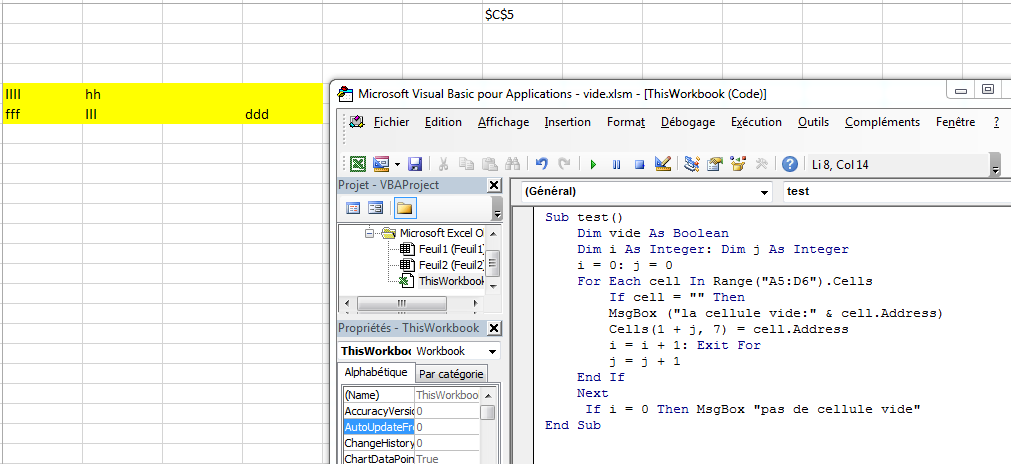Open Find with the binoculars icon
Image resolution: width=1011 pixels, height=464 pixels.
(513, 164)
